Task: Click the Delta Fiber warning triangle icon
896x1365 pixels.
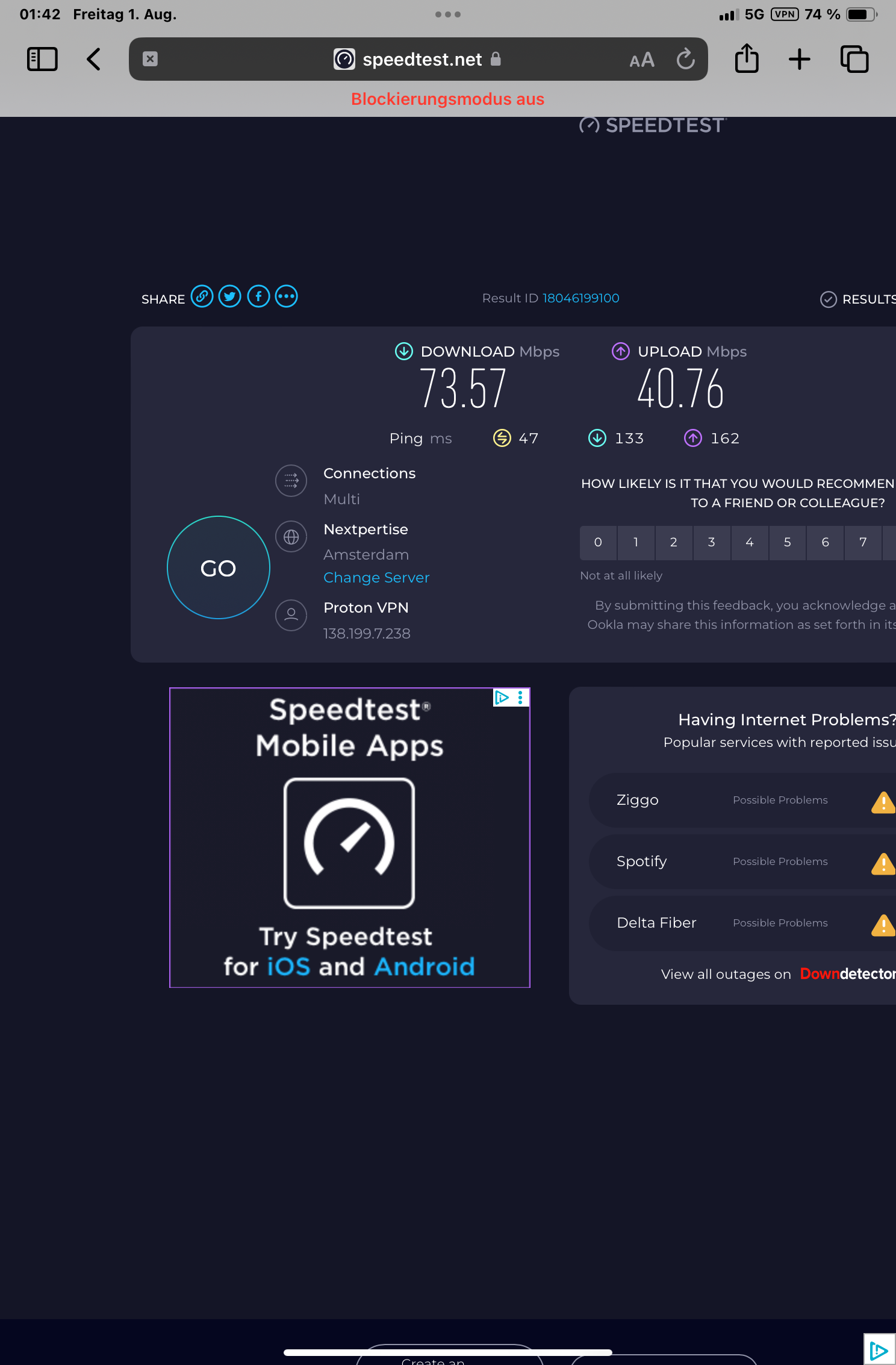Action: [x=883, y=925]
